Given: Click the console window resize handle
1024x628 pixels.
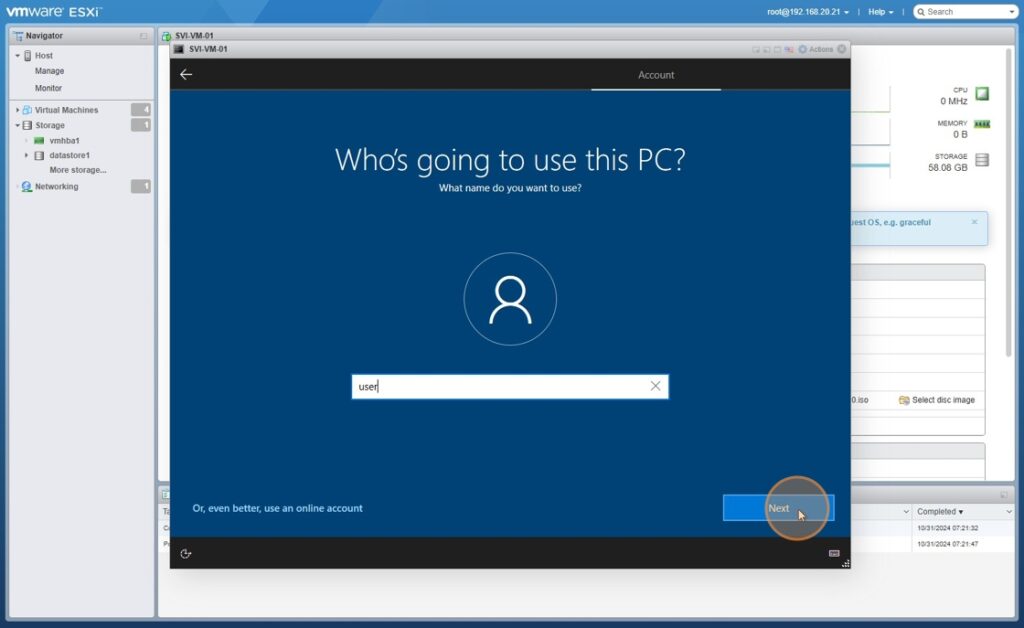Looking at the screenshot, I should coord(846,563).
